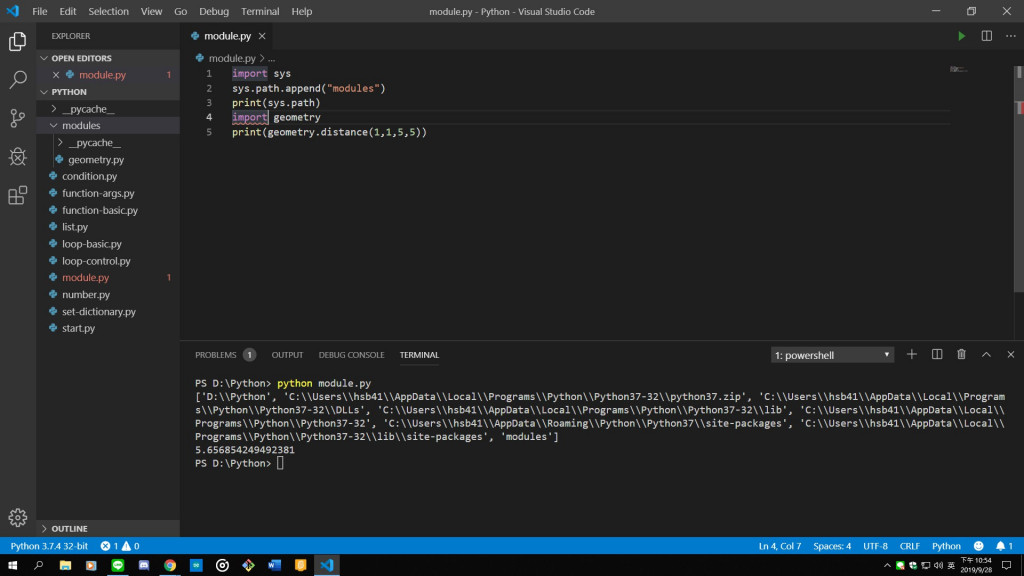Switch to the Output tab
The width and height of the screenshot is (1024, 576).
(287, 355)
